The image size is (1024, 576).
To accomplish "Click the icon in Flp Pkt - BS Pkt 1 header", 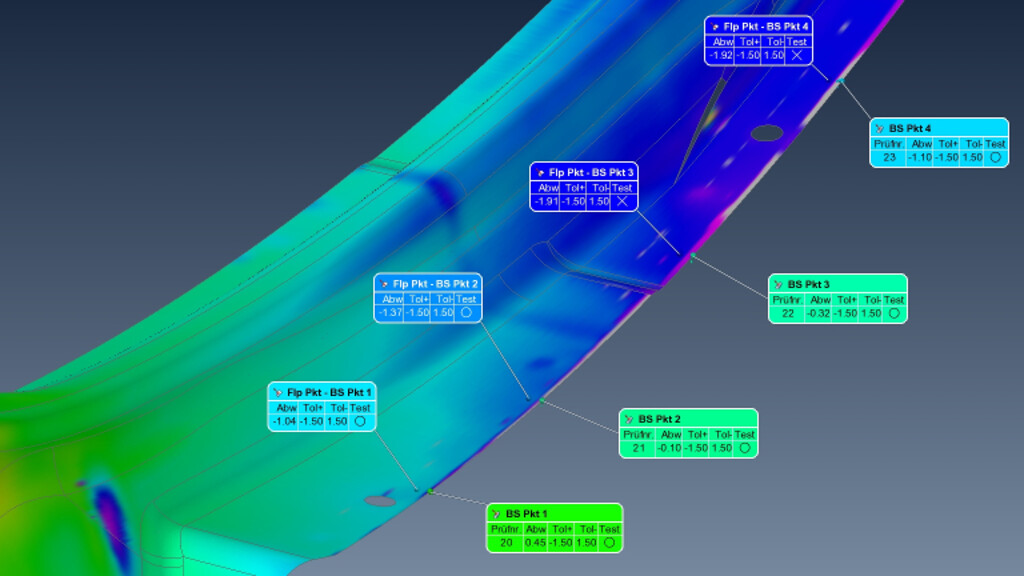I will coord(278,392).
